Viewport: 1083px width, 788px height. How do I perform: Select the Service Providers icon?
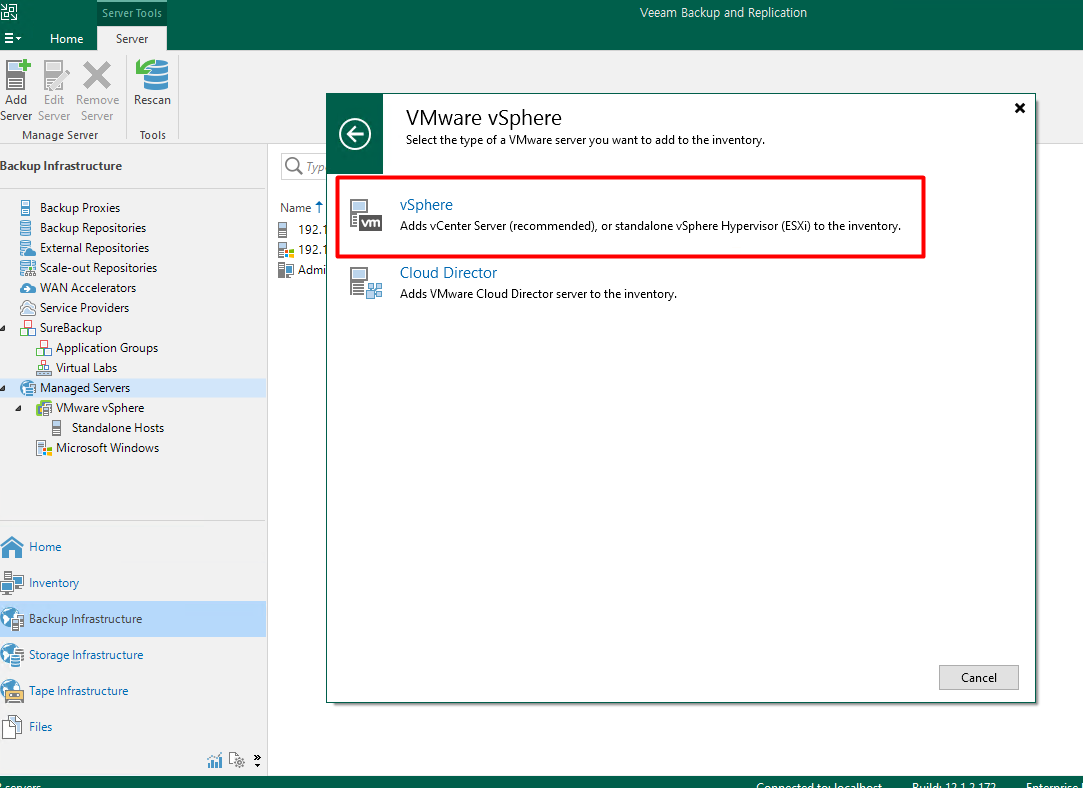(x=28, y=308)
